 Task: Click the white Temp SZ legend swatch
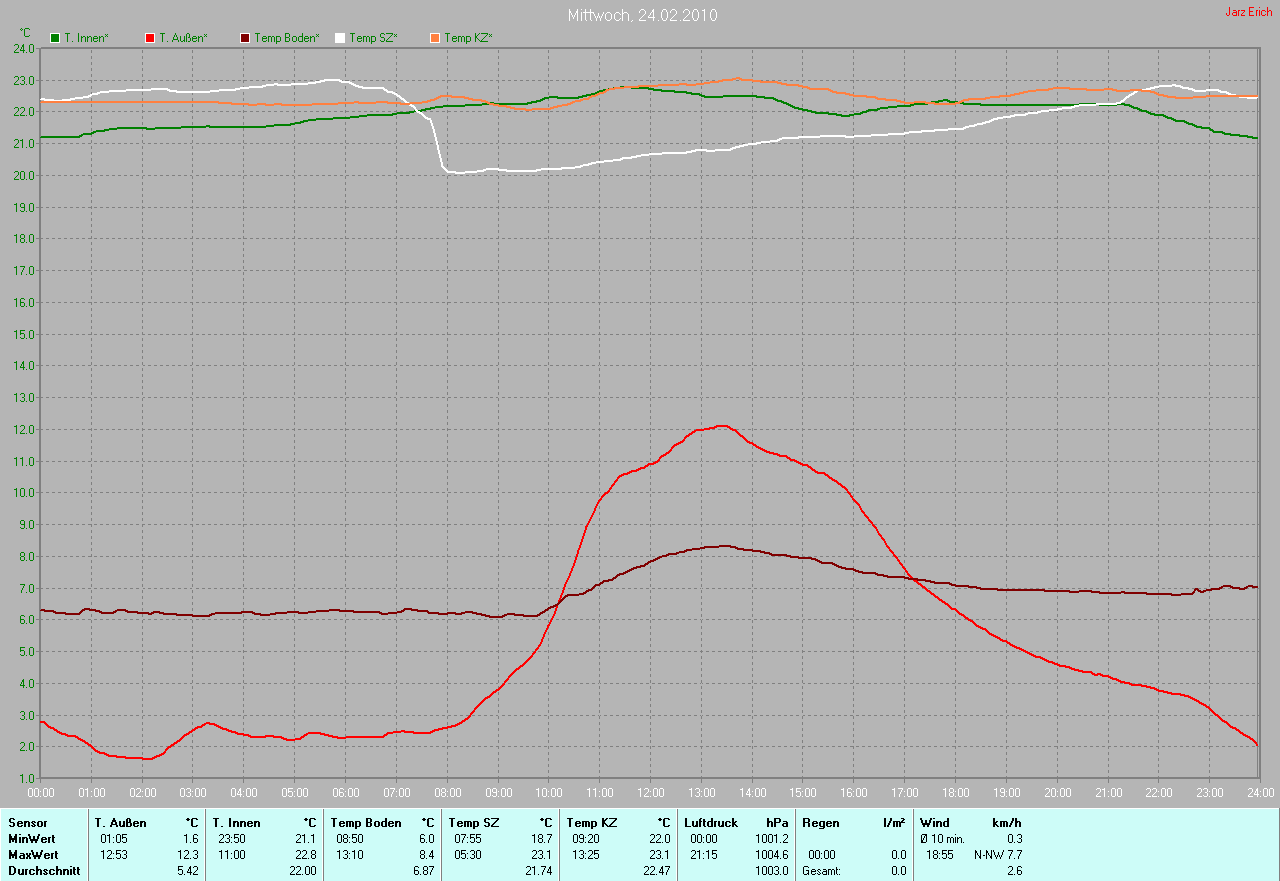[x=340, y=38]
